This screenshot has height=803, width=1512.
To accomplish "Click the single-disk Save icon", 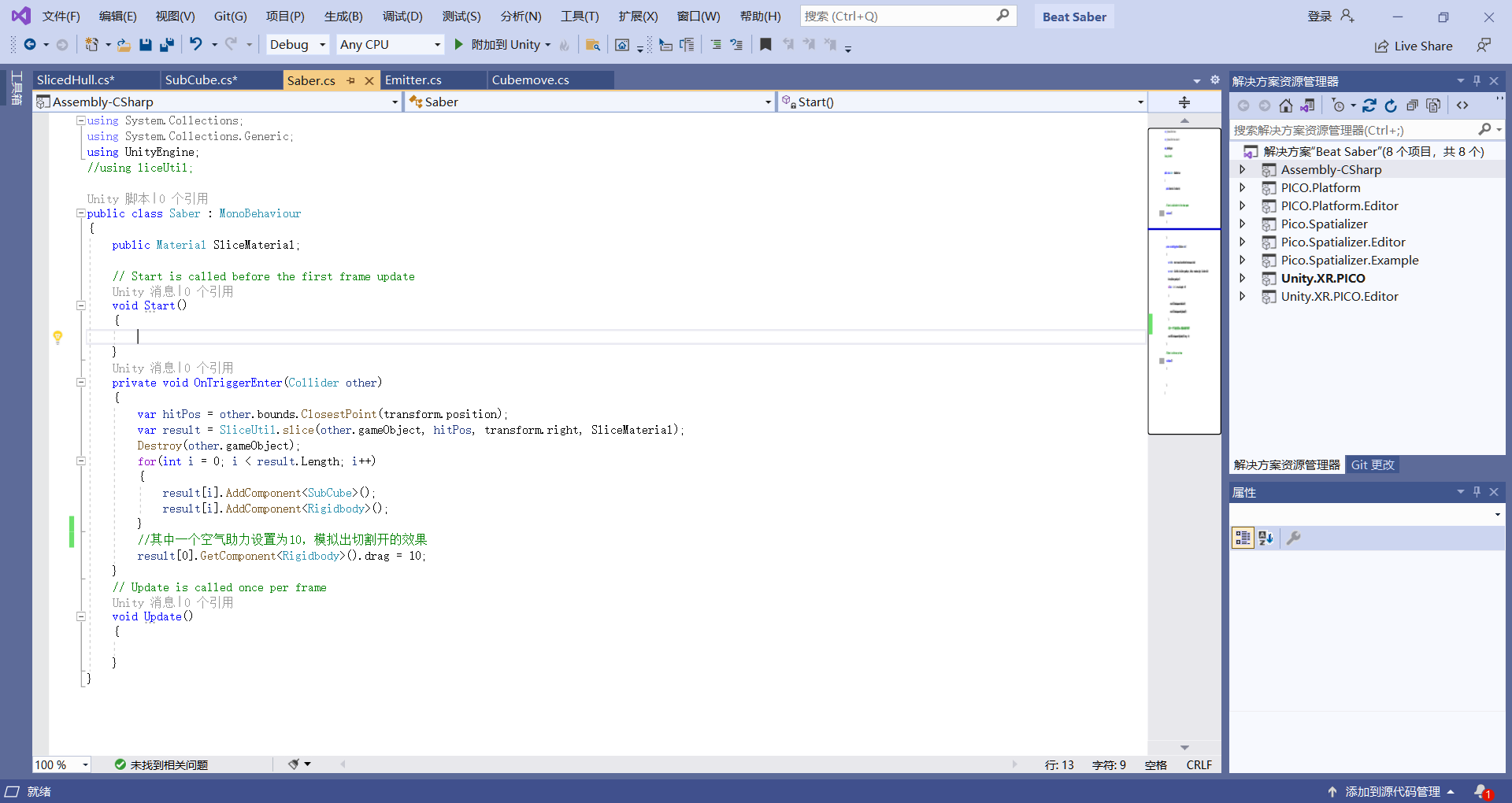I will click(146, 45).
